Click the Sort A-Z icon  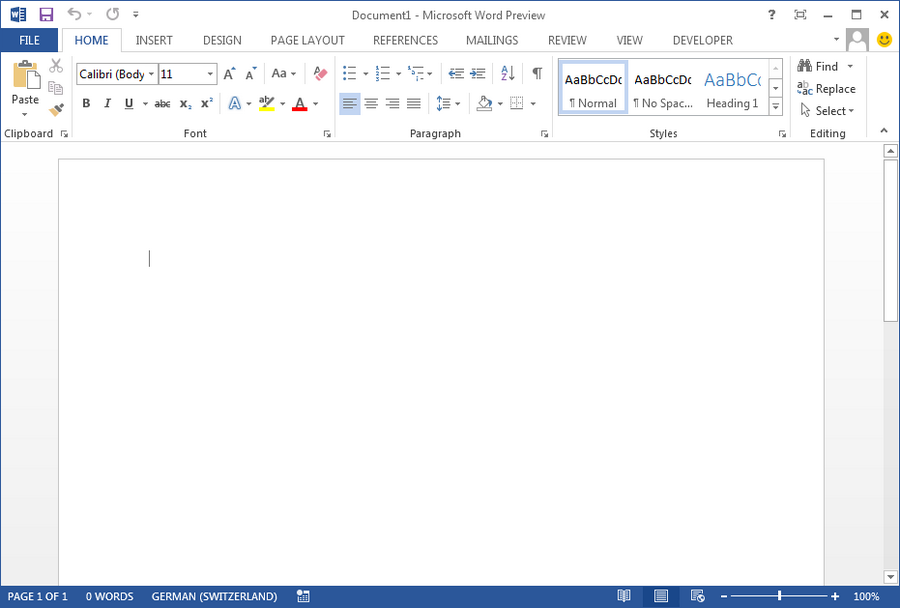coord(507,74)
